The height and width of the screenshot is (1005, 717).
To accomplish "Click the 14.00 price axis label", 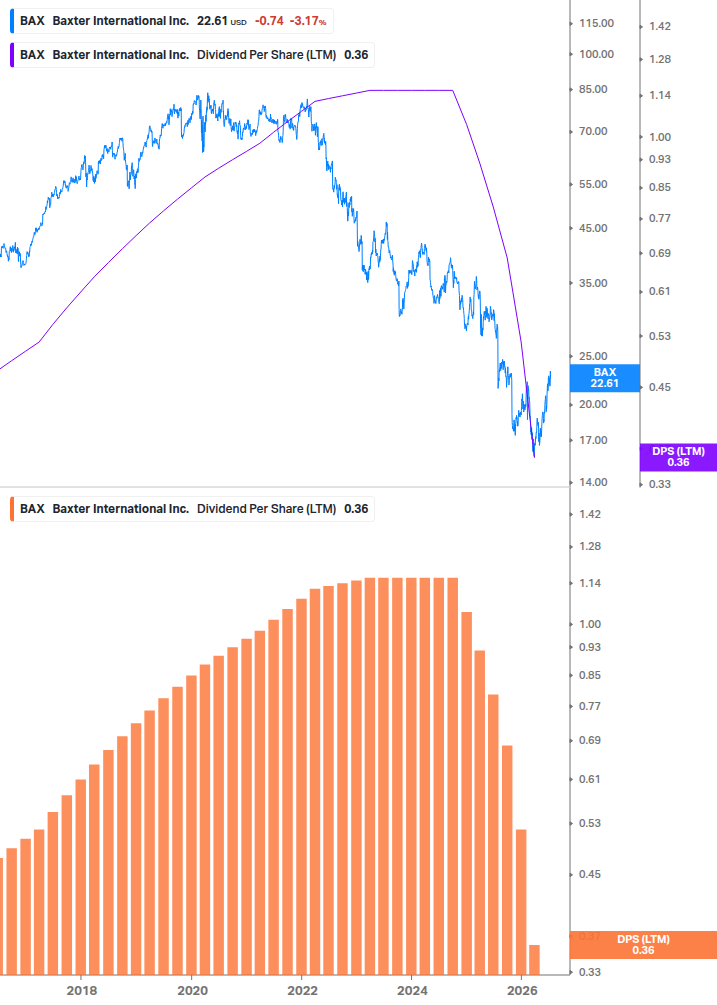I will (x=593, y=483).
